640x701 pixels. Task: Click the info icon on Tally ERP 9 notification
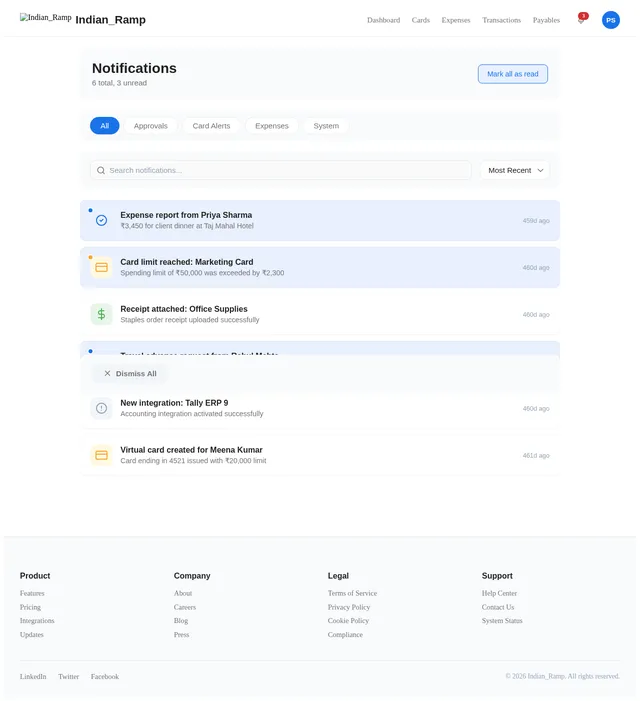pos(101,408)
